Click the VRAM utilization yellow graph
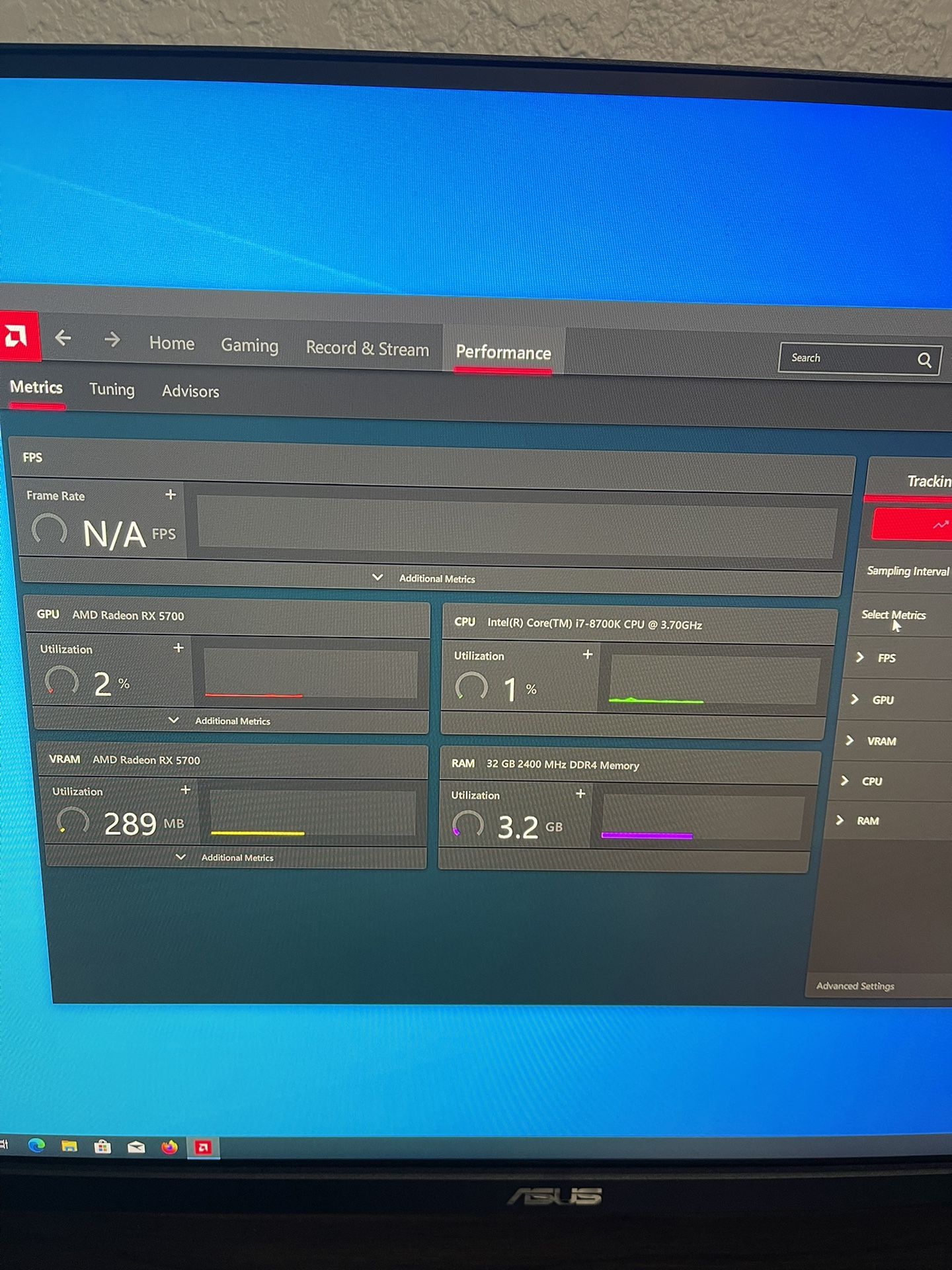This screenshot has height=1270, width=952. coord(313,813)
